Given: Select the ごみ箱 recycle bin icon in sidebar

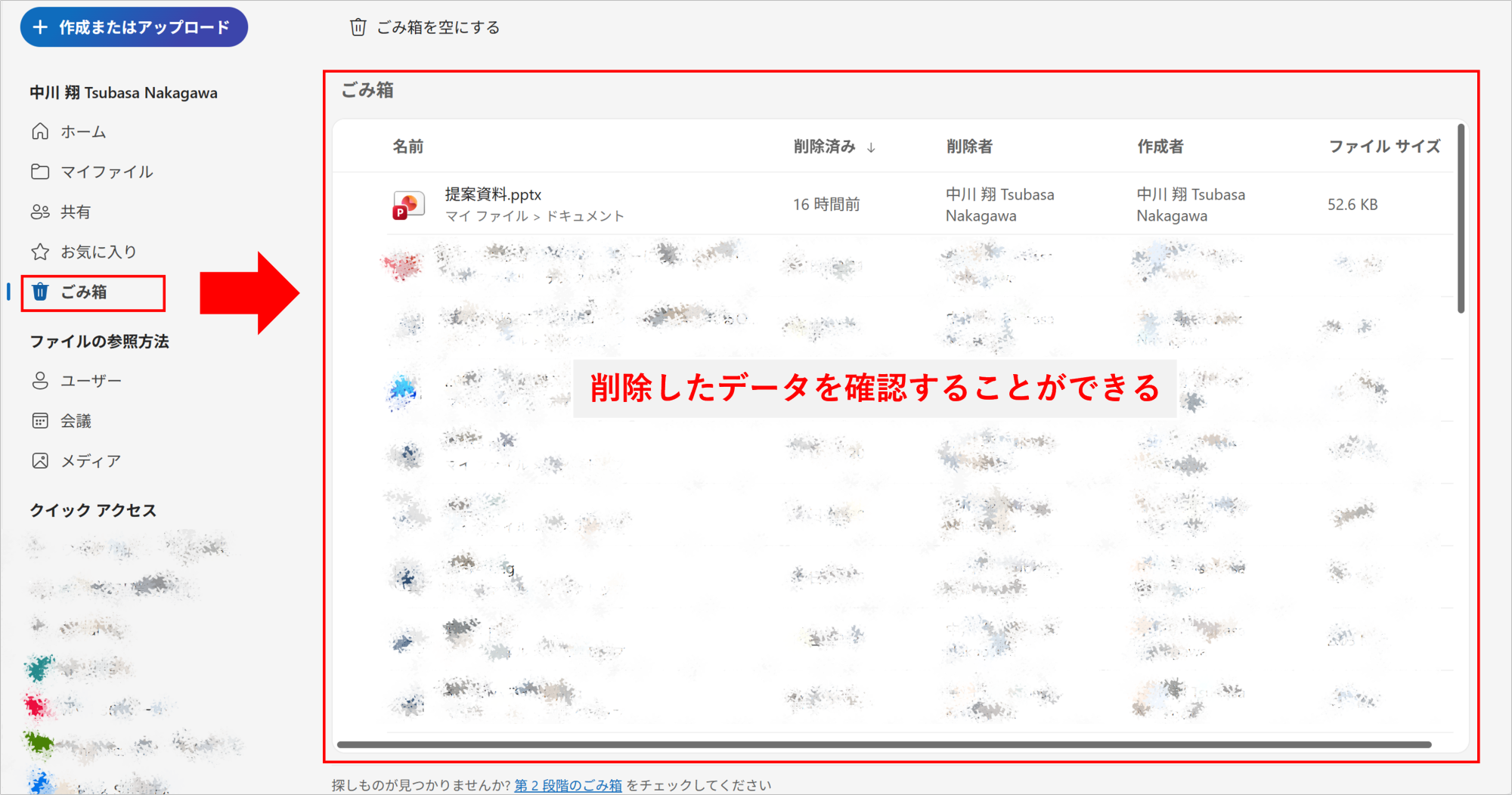Looking at the screenshot, I should (x=40, y=292).
